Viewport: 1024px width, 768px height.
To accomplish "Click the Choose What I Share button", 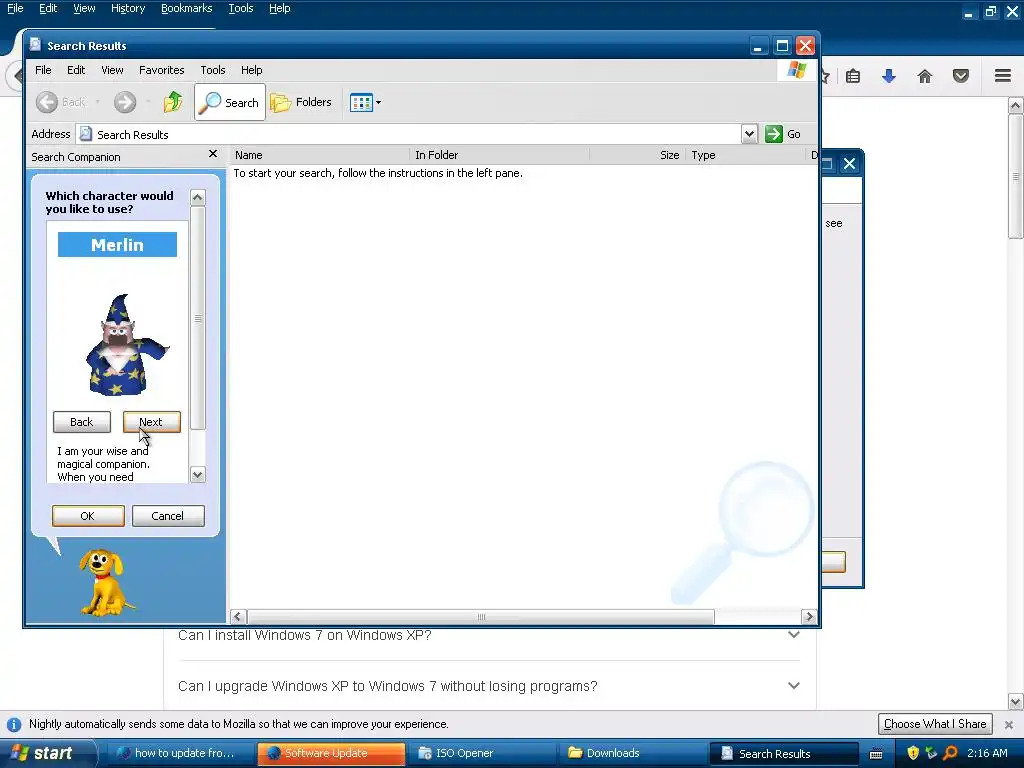I will [x=935, y=724].
